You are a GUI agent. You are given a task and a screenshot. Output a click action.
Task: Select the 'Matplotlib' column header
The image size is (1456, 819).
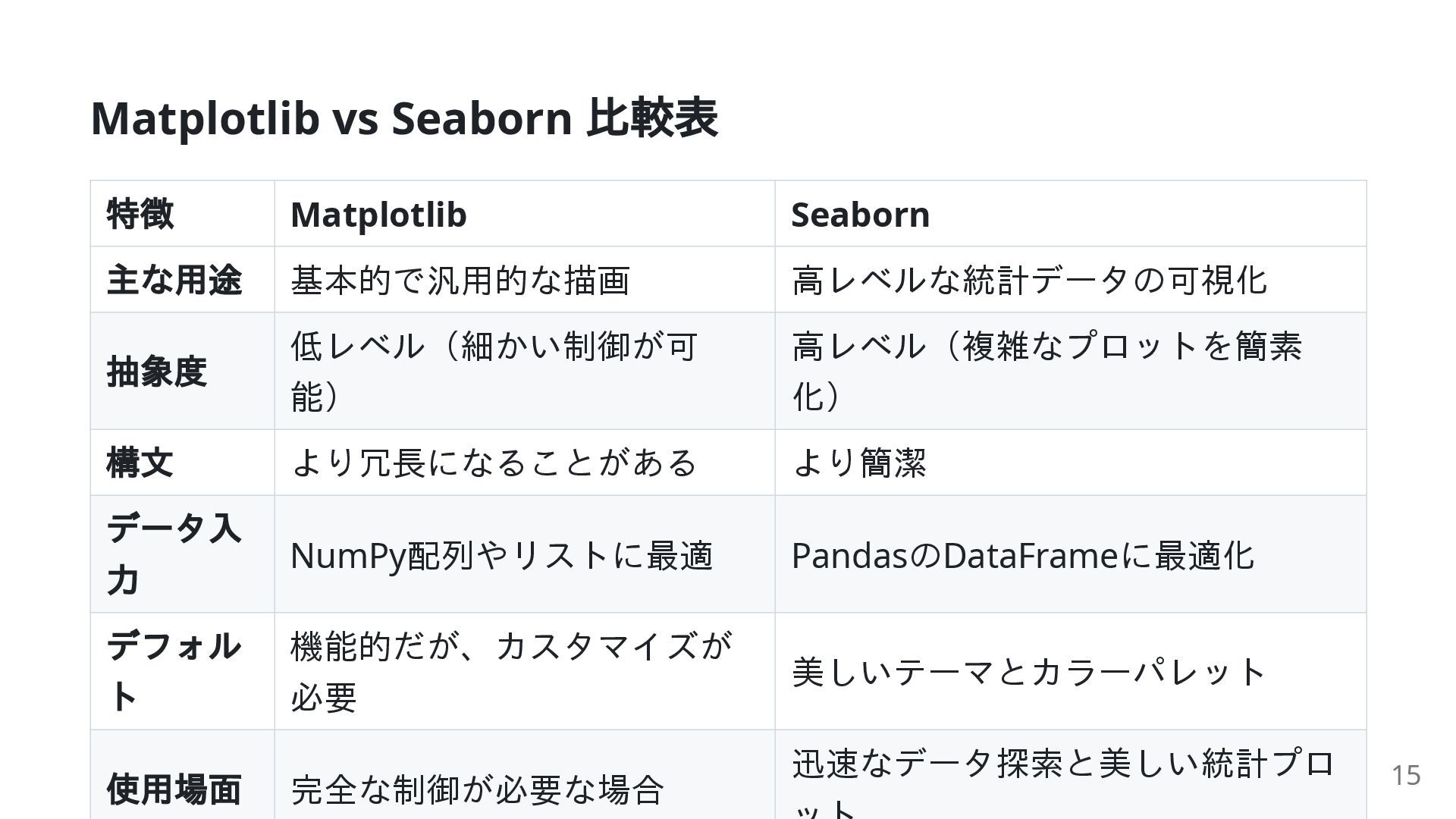tap(378, 214)
